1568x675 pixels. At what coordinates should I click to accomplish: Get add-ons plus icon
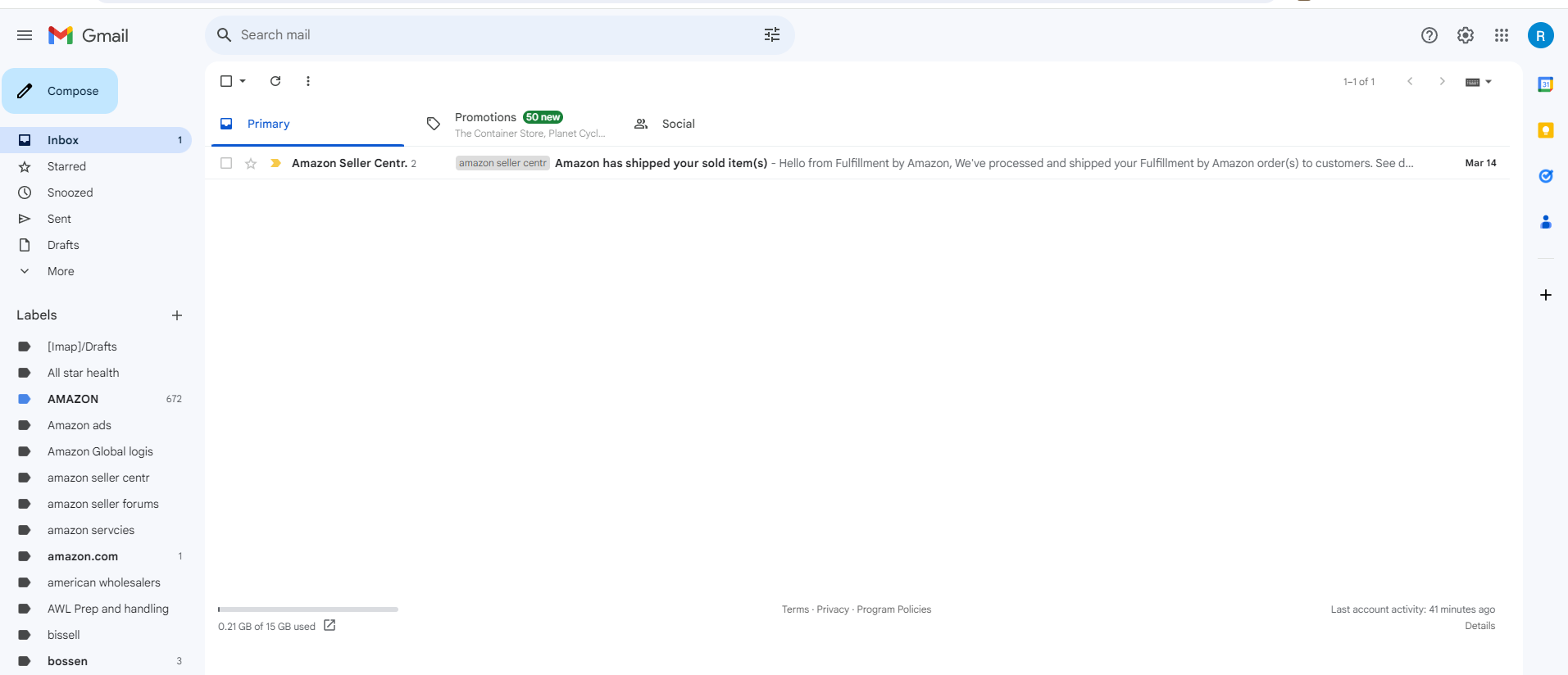point(1546,295)
